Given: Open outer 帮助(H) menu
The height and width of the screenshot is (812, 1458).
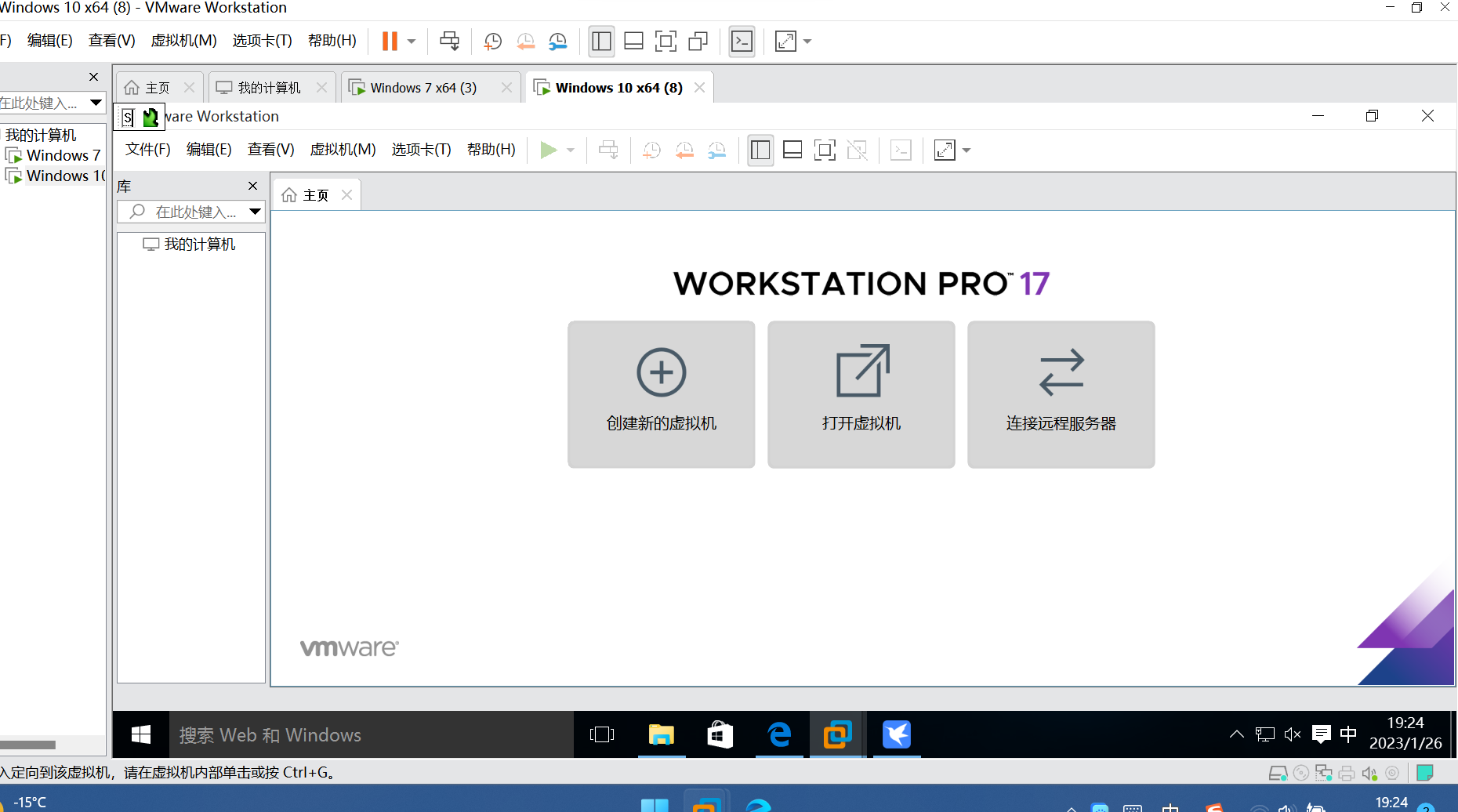Looking at the screenshot, I should click(x=332, y=40).
